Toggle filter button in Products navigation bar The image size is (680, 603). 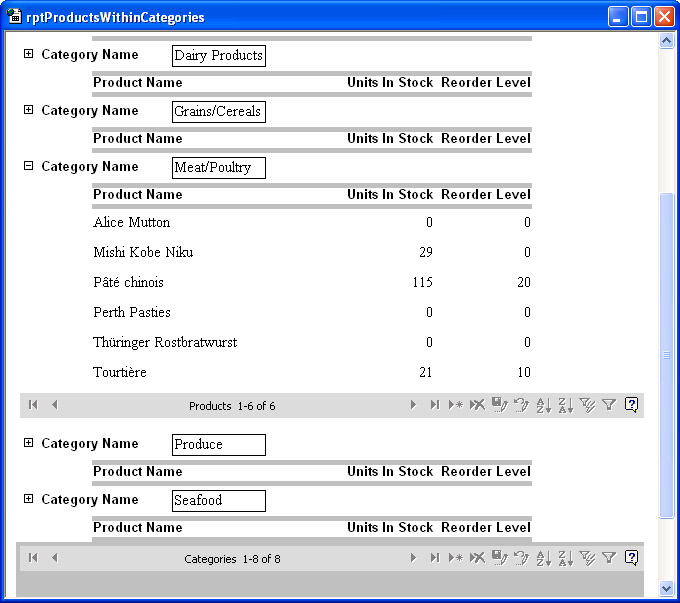(609, 405)
